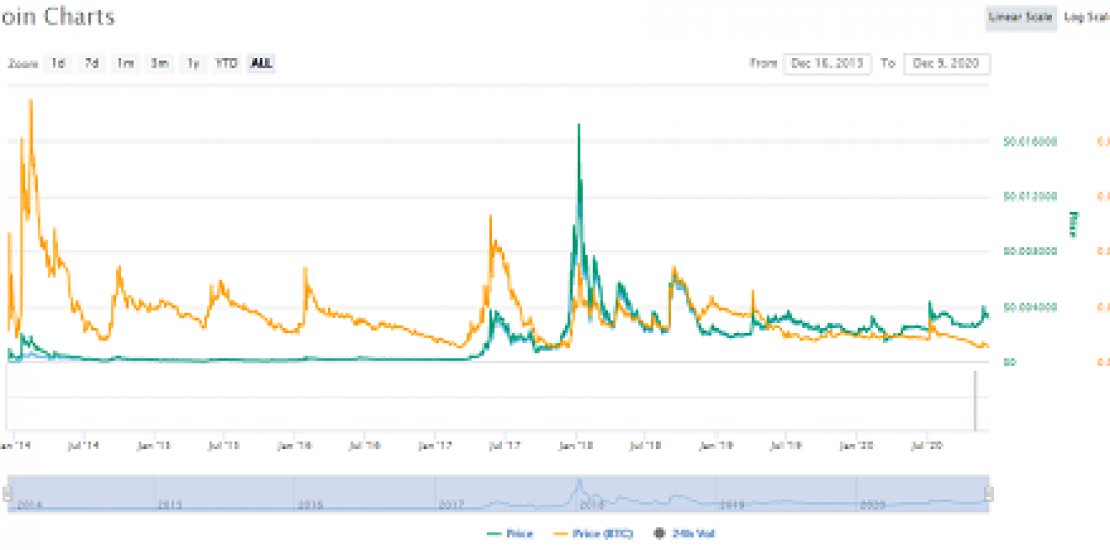Click the navigator's right range handle
The image size is (1110, 550).
[x=988, y=493]
